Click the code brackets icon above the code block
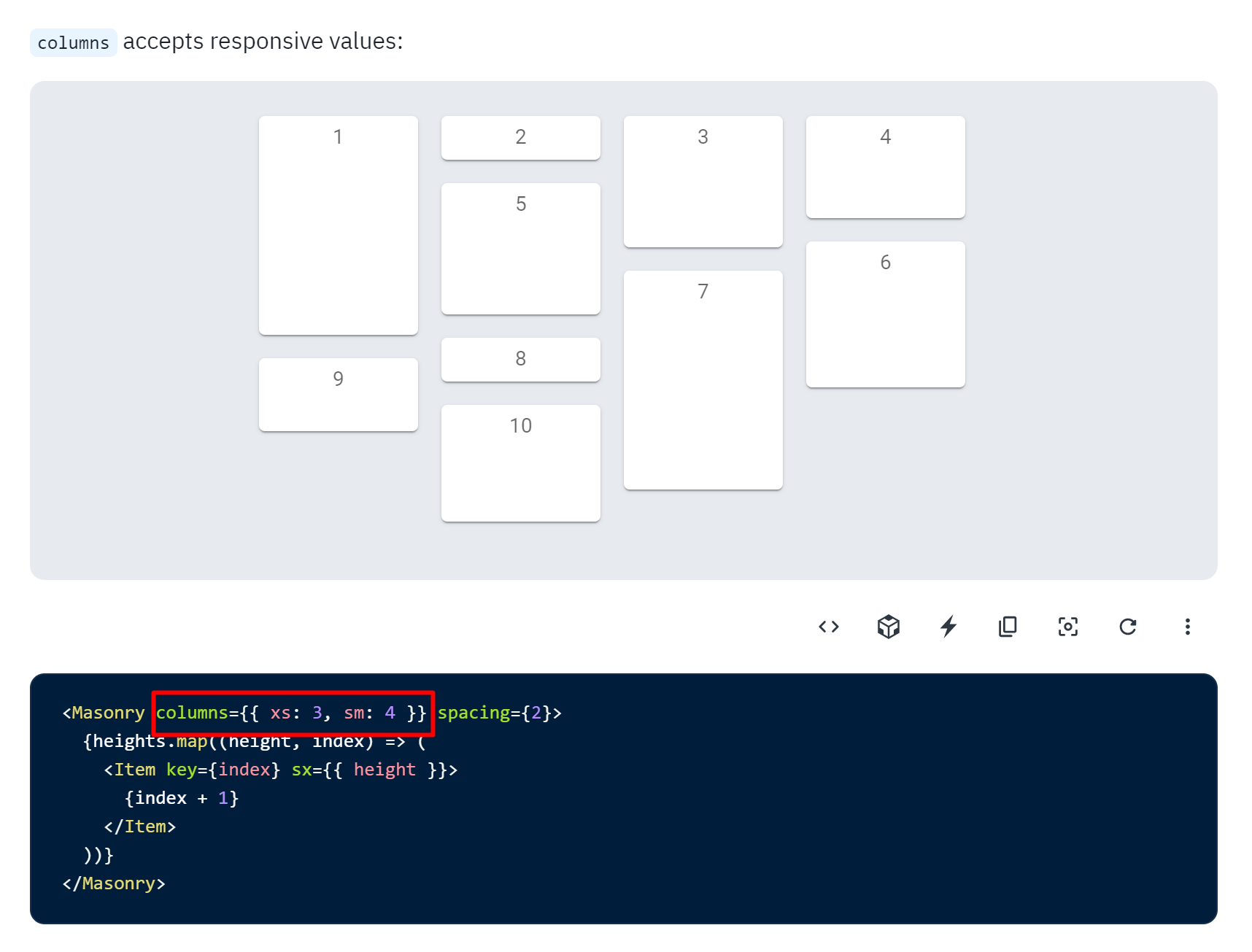1252x952 pixels. pyautogui.click(x=828, y=626)
